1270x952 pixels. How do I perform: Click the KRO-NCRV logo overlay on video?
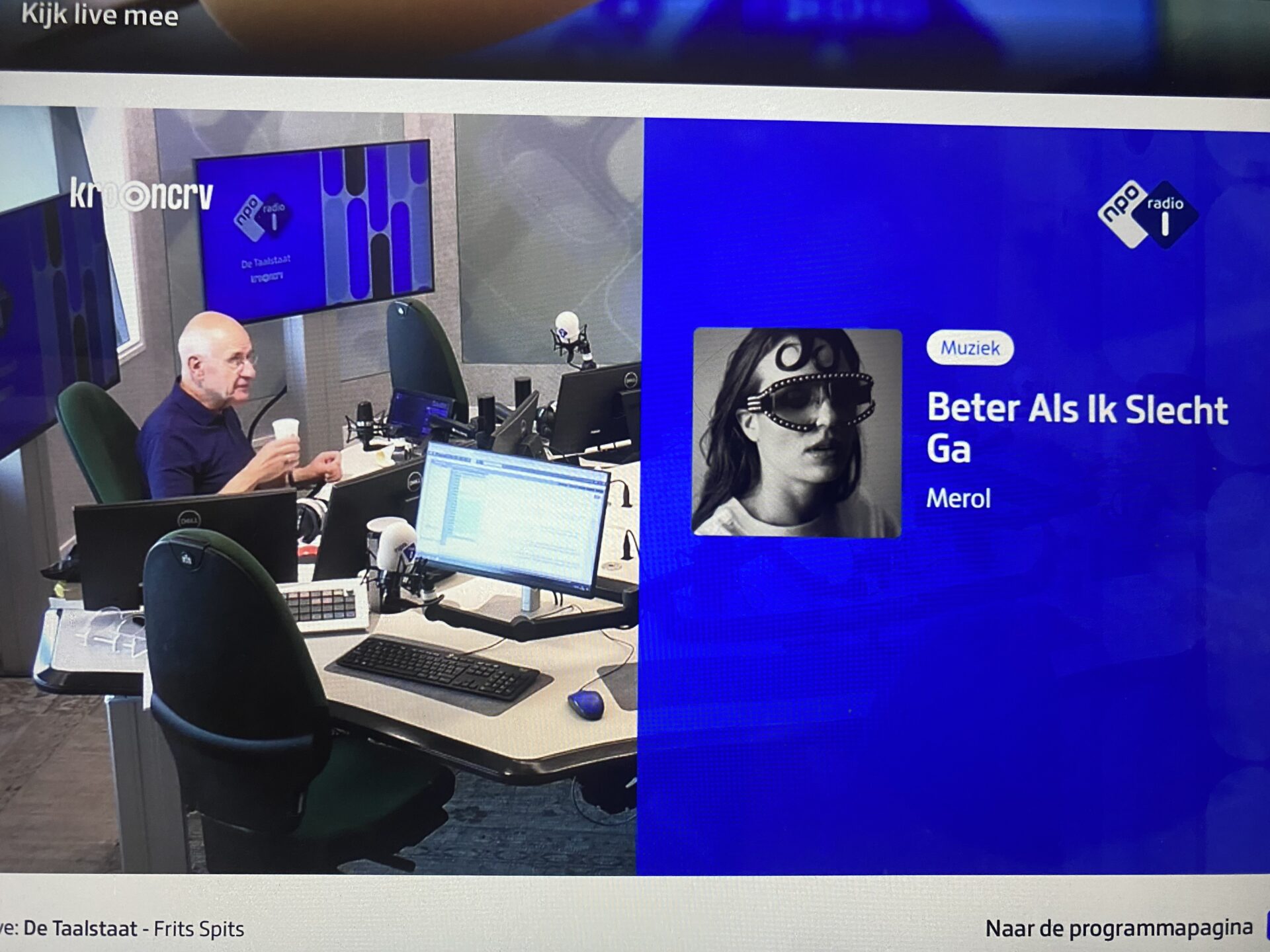pyautogui.click(x=142, y=195)
